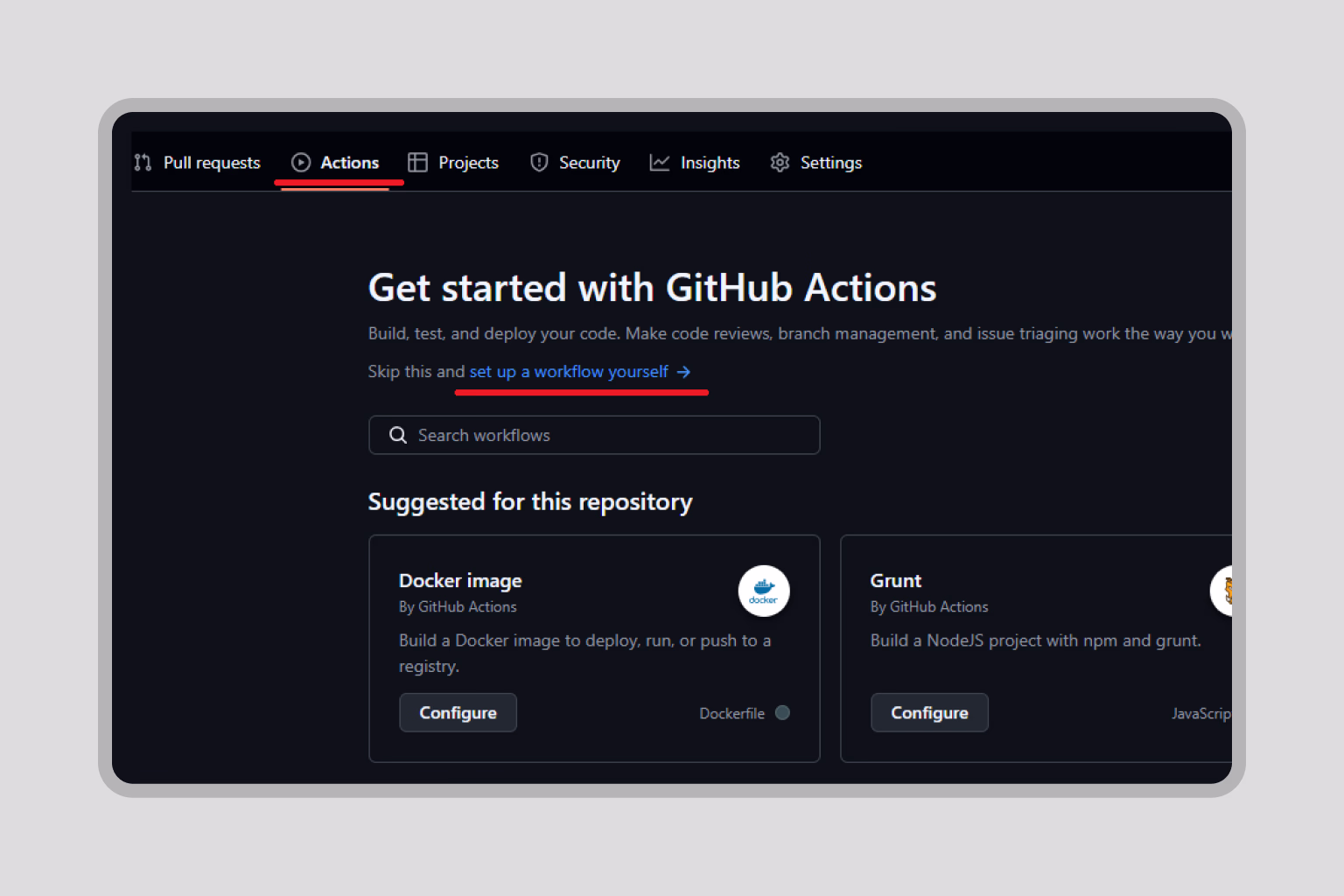Screen dimensions: 1344x896
Task: Open repository Settings tab
Action: 816,163
